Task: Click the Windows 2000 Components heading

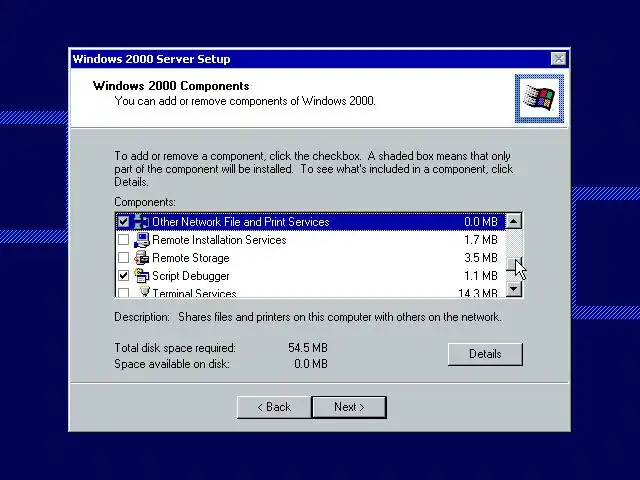Action: point(171,86)
